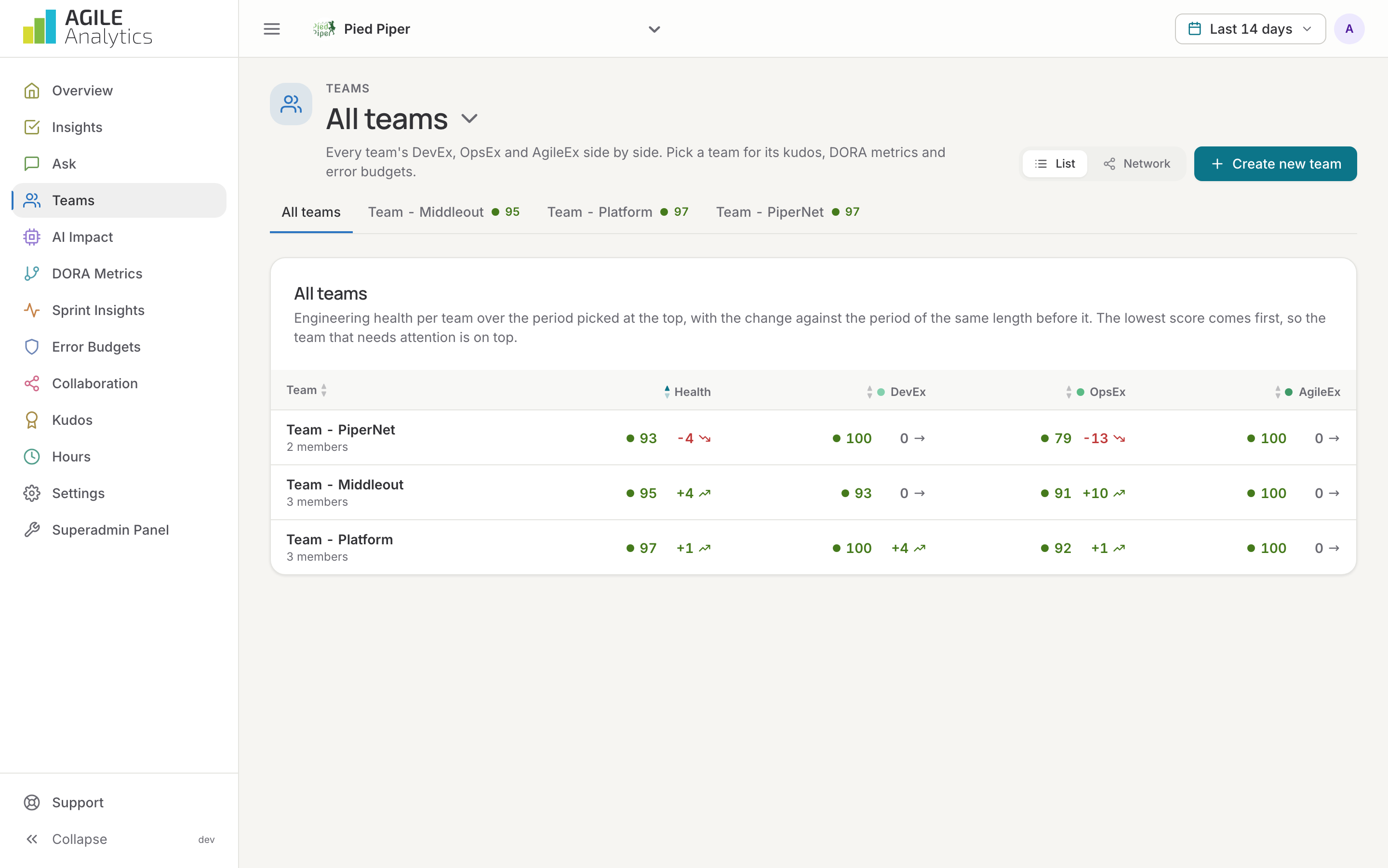Sort table by DevEx column
1388x868 pixels.
pos(896,392)
